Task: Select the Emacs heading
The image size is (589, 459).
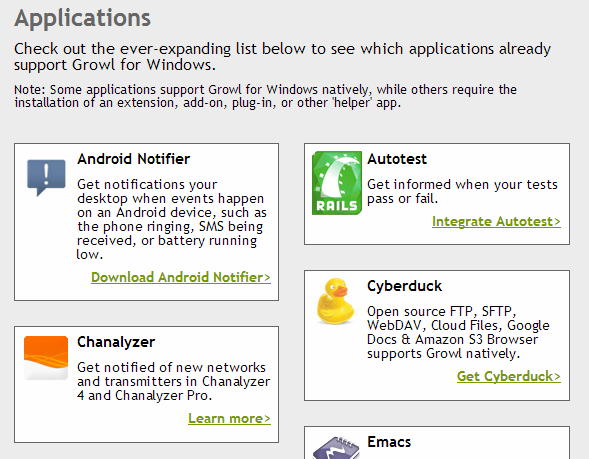Action: (x=389, y=442)
